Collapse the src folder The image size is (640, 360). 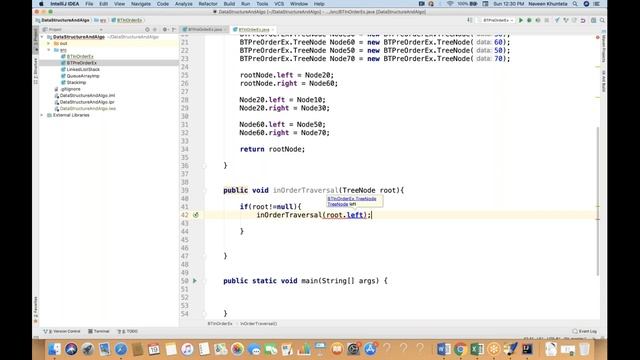click(49, 50)
